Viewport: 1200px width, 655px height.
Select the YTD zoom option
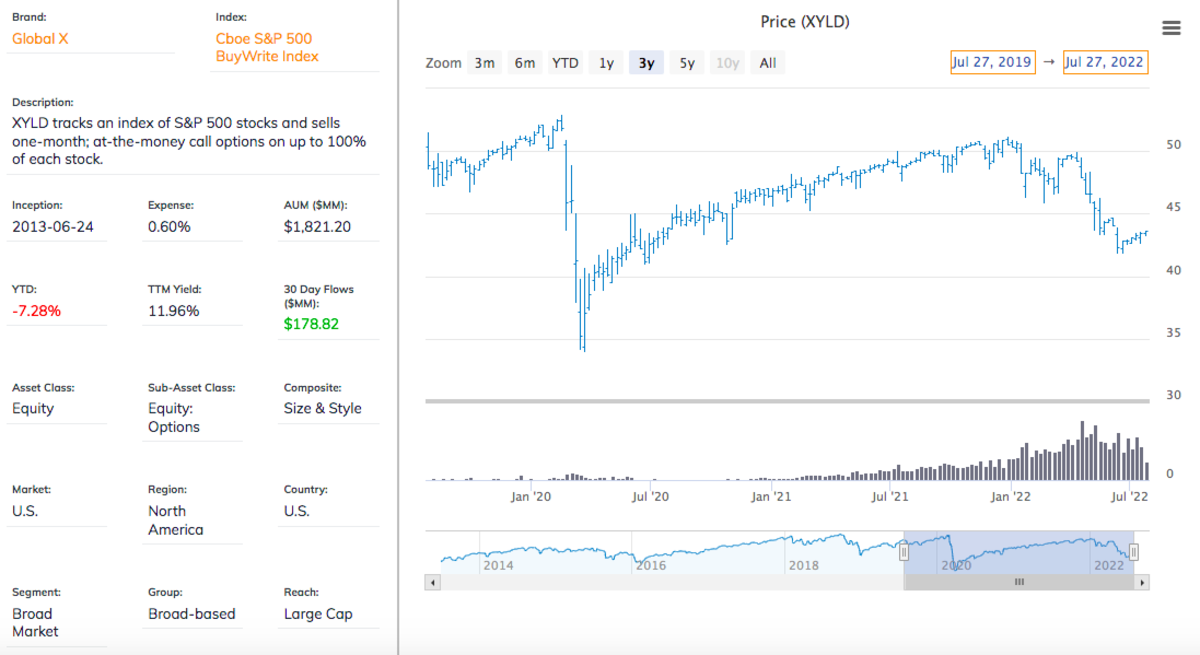pos(565,63)
